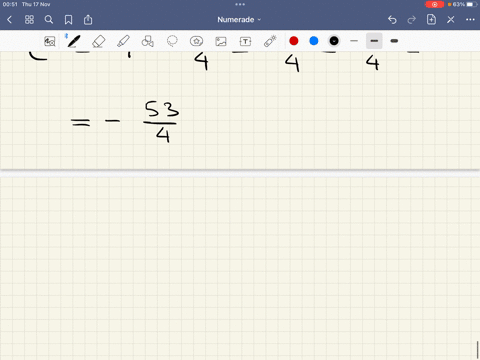Viewport: 480px width, 360px height.
Task: Toggle the zoom window tool
Action: (50, 41)
